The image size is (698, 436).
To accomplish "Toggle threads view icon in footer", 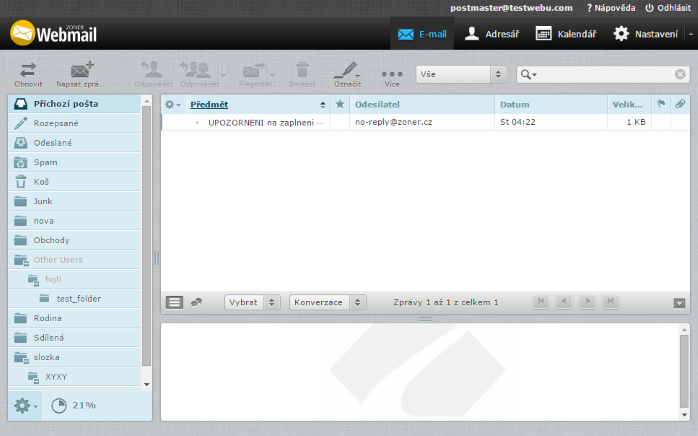I will tap(197, 302).
